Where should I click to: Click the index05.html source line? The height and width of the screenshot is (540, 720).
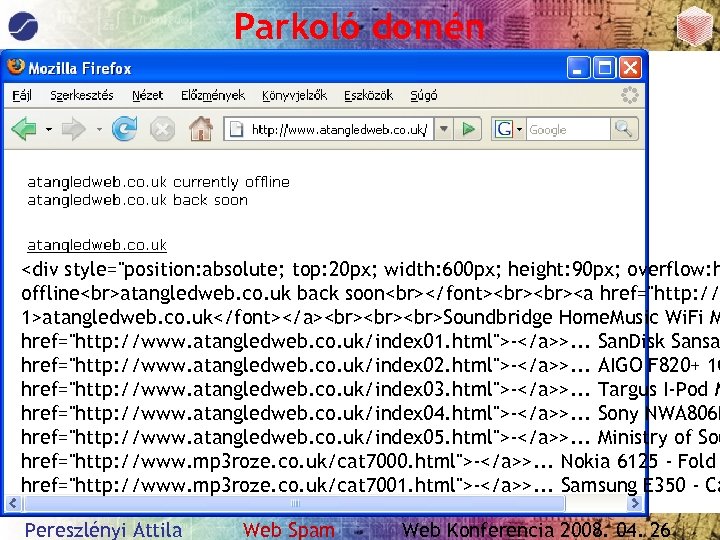[370, 437]
